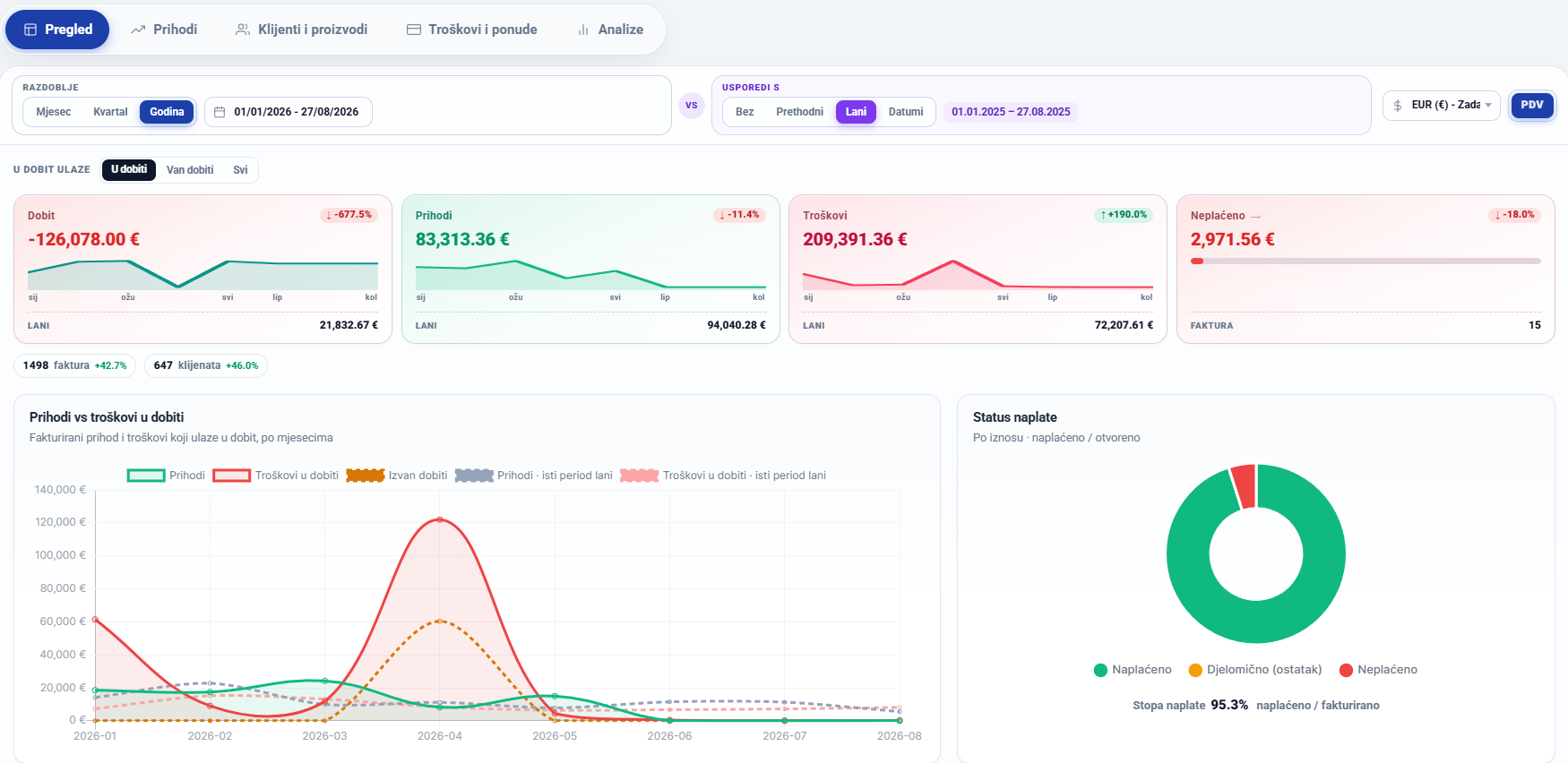This screenshot has height=763, width=1568.
Task: Click the arrow icon beside Neplaćeno
Action: (1256, 217)
